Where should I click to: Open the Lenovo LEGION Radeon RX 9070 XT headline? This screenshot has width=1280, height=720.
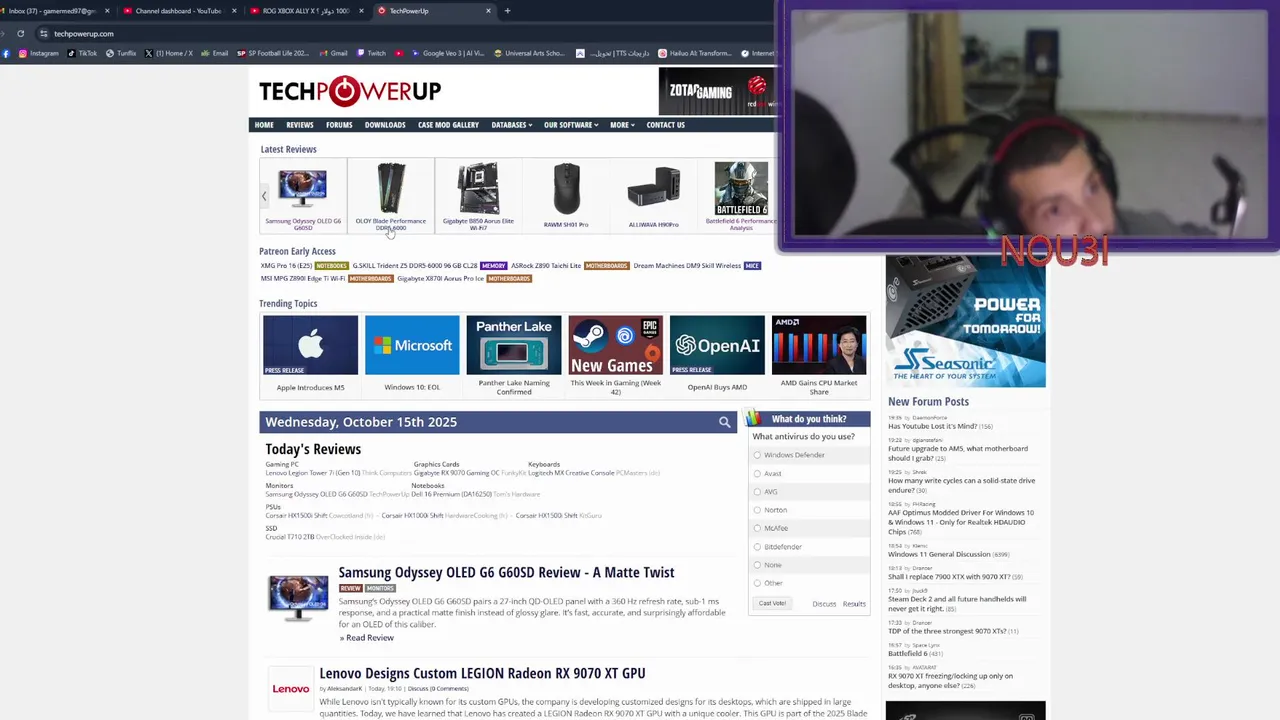tap(482, 673)
